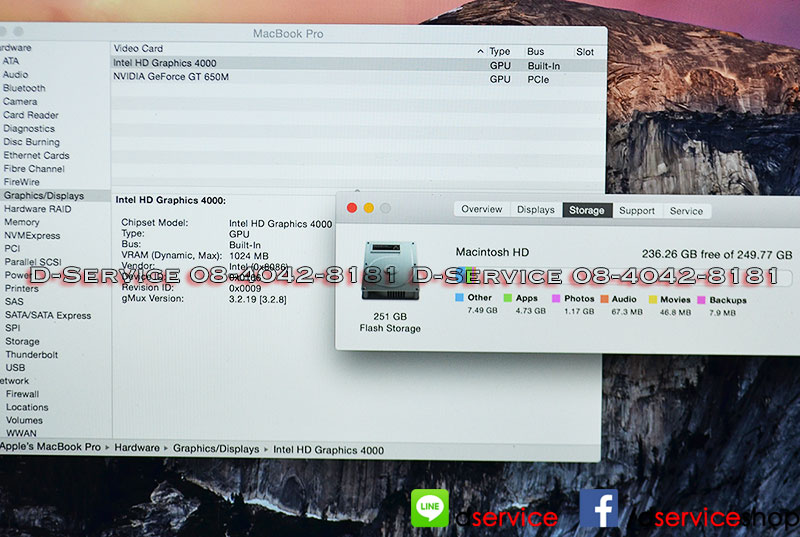This screenshot has height=537, width=800.
Task: Sort by Video Card column header
Action: tap(138, 48)
